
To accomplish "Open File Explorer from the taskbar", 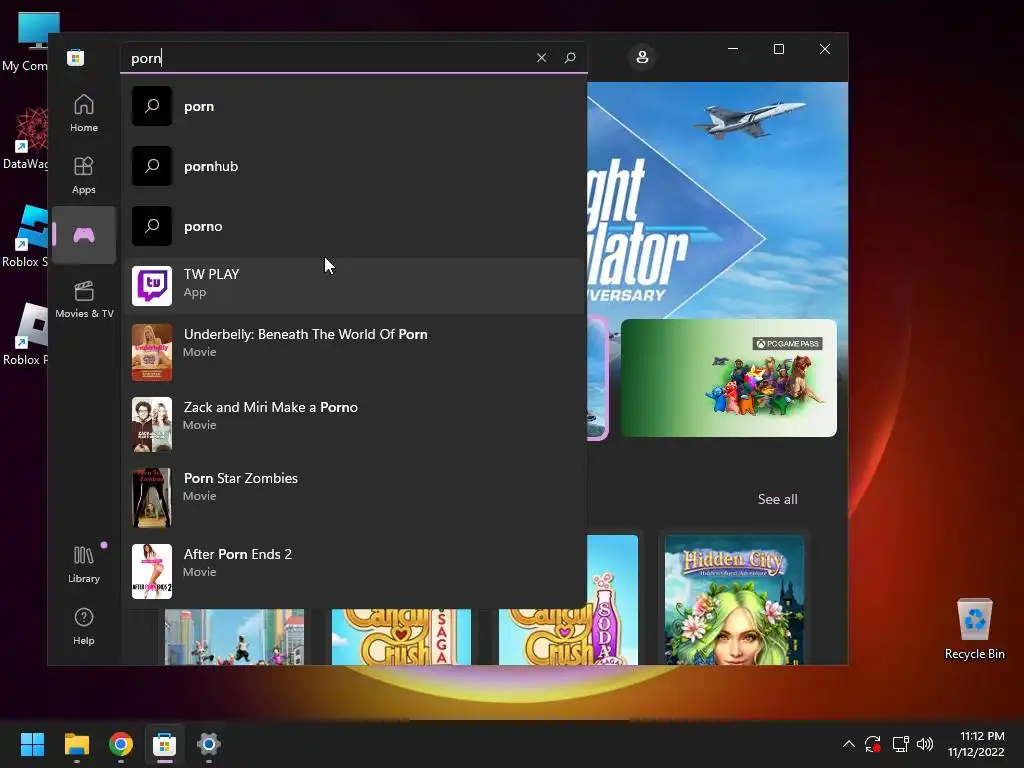I will point(76,744).
